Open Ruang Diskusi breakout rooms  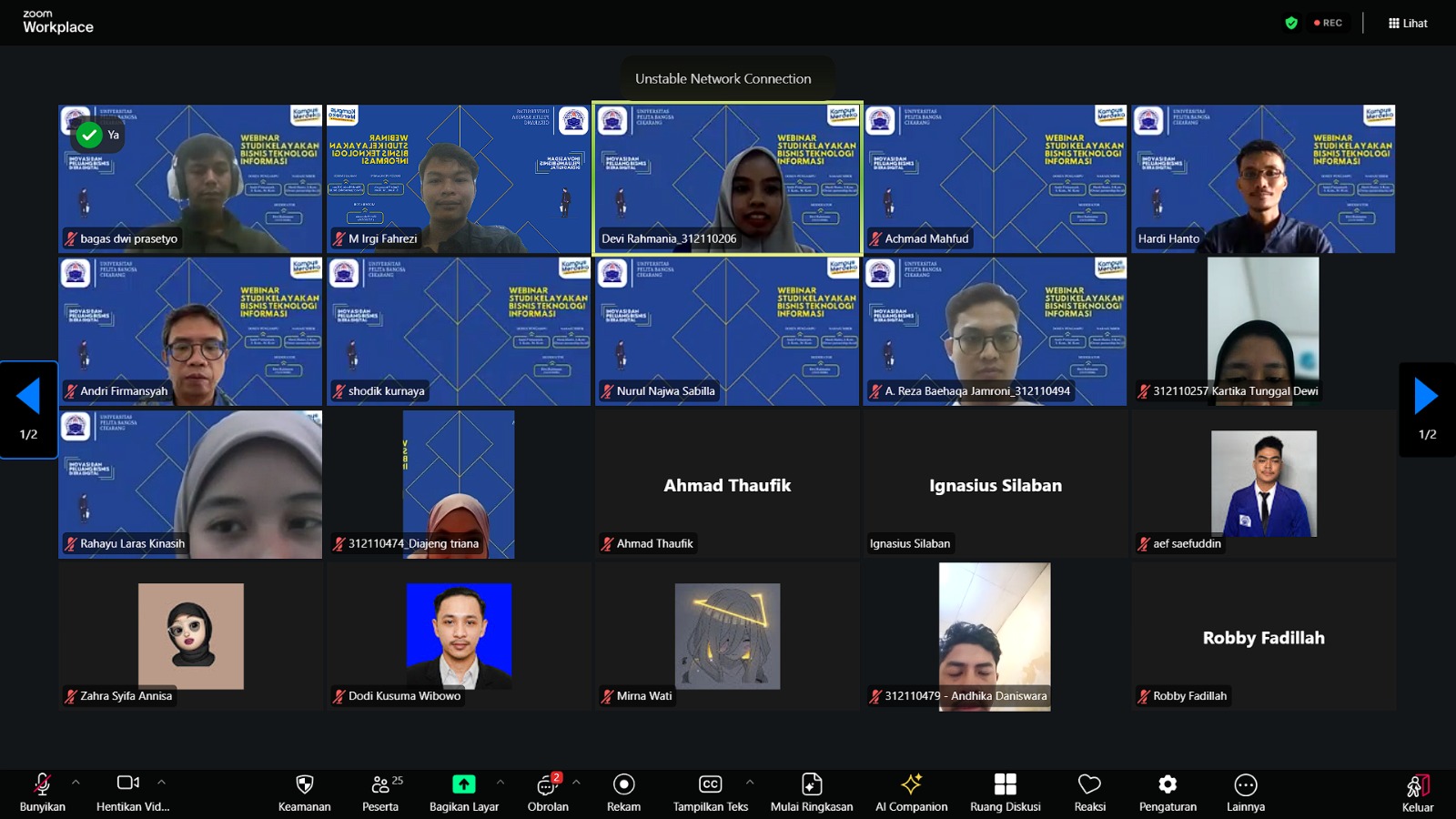coord(1005,784)
